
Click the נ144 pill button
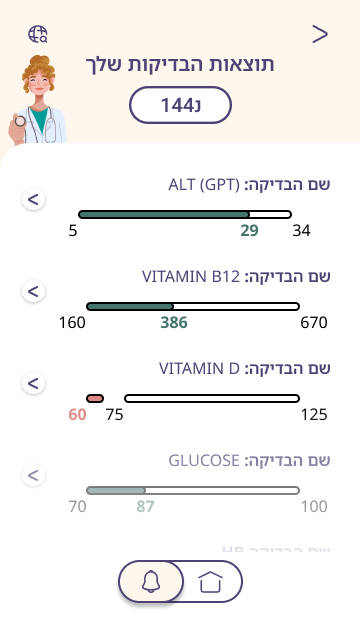(180, 105)
